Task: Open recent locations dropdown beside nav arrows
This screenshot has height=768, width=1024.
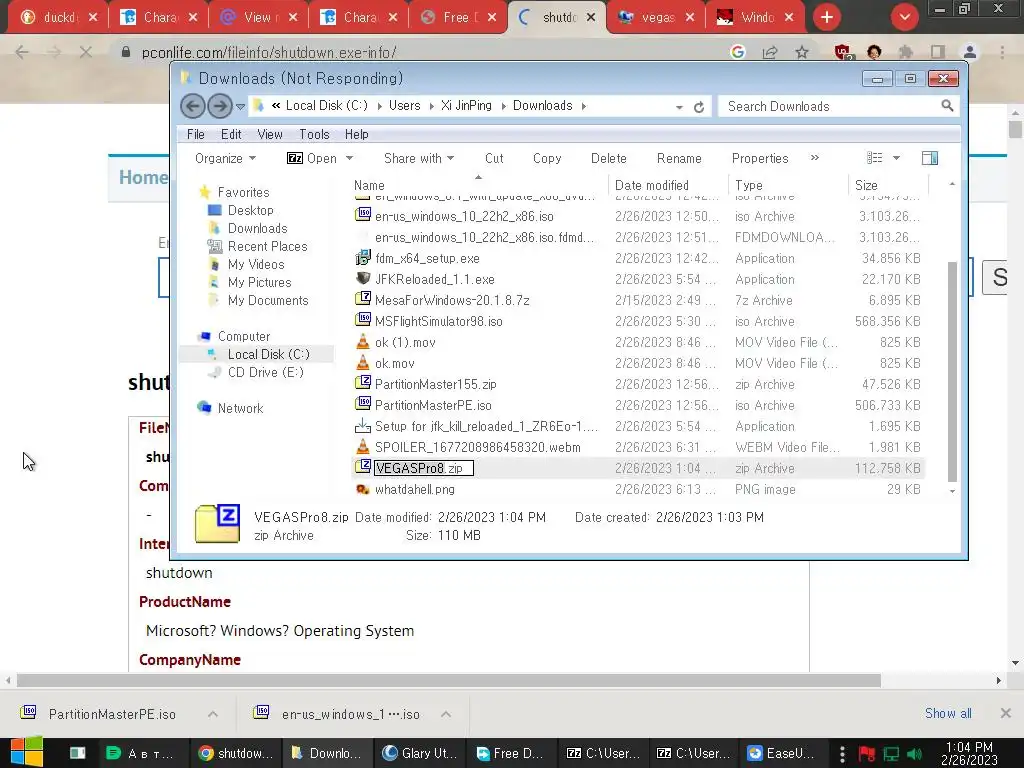Action: pyautogui.click(x=240, y=106)
